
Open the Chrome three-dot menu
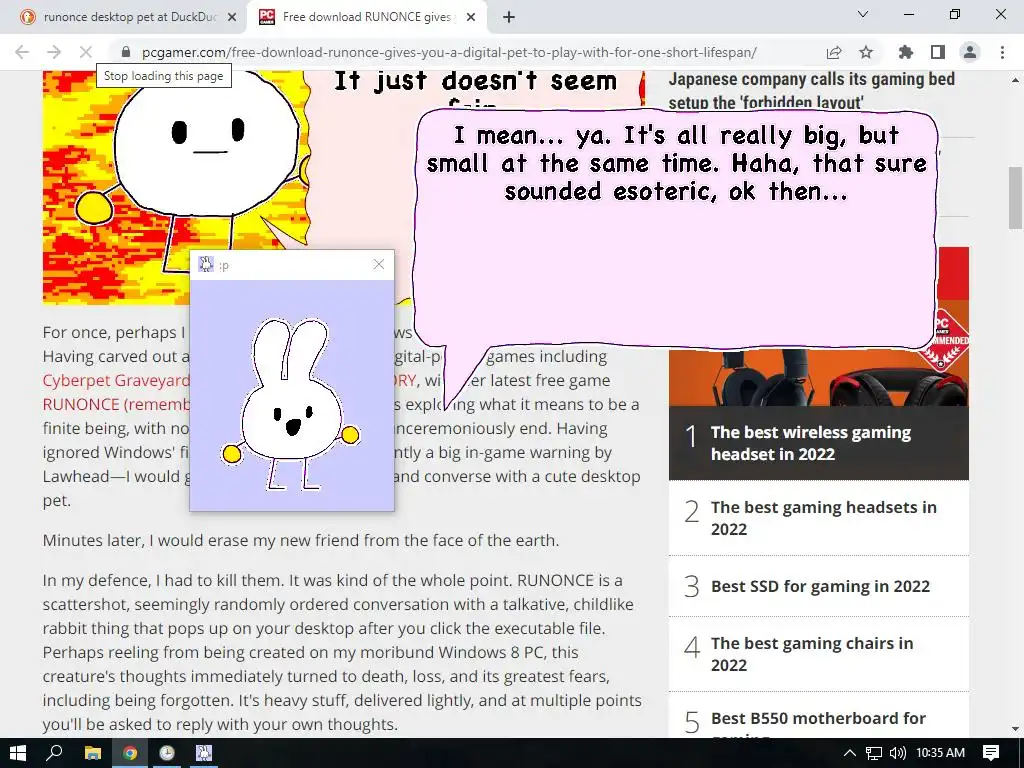(x=1002, y=52)
